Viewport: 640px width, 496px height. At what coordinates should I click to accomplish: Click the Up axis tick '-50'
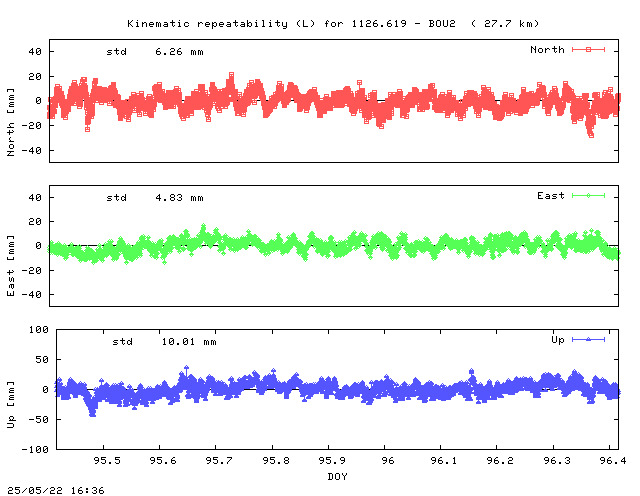38,419
